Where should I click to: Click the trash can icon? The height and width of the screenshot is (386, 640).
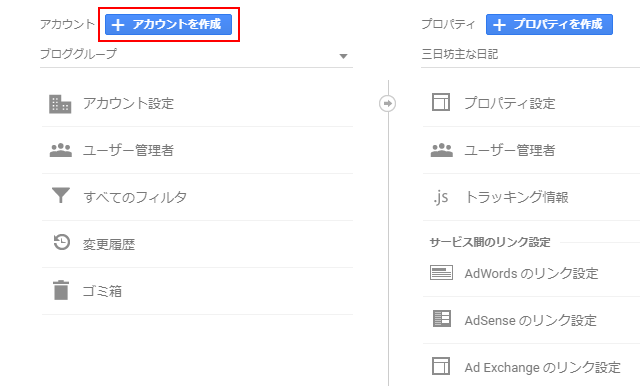click(x=61, y=290)
